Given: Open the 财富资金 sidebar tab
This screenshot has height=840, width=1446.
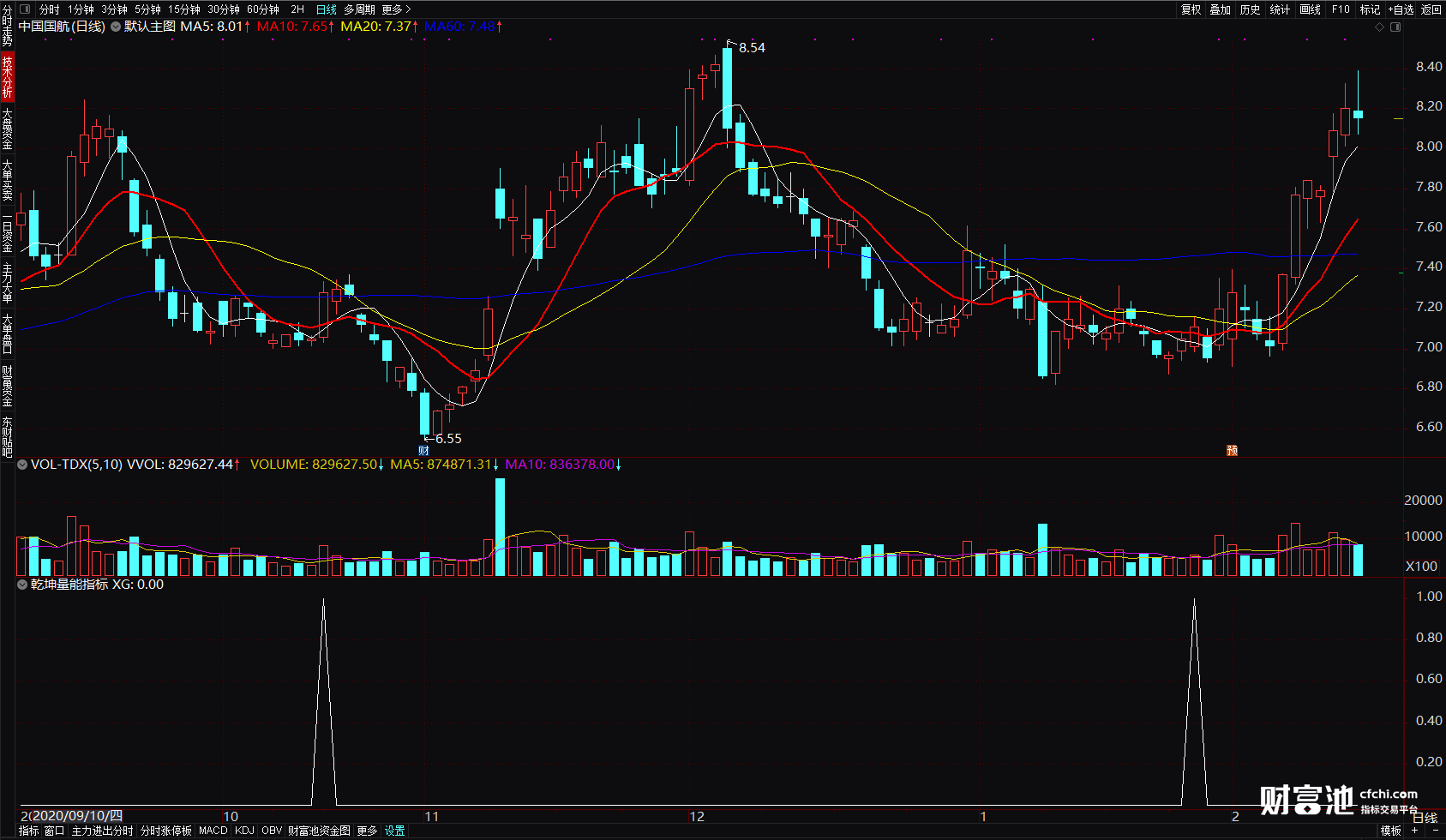Looking at the screenshot, I should (x=7, y=386).
